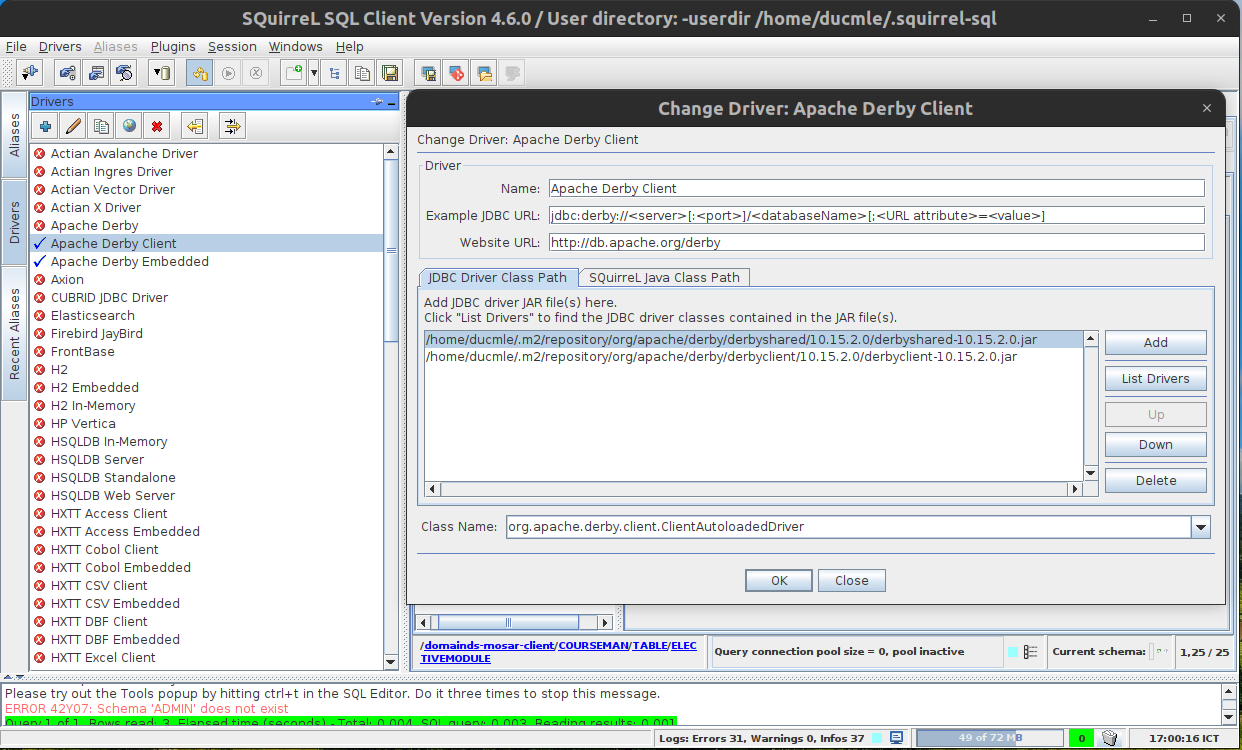The width and height of the screenshot is (1242, 750).
Task: Click the Delete button for JAR entry
Action: 1156,481
